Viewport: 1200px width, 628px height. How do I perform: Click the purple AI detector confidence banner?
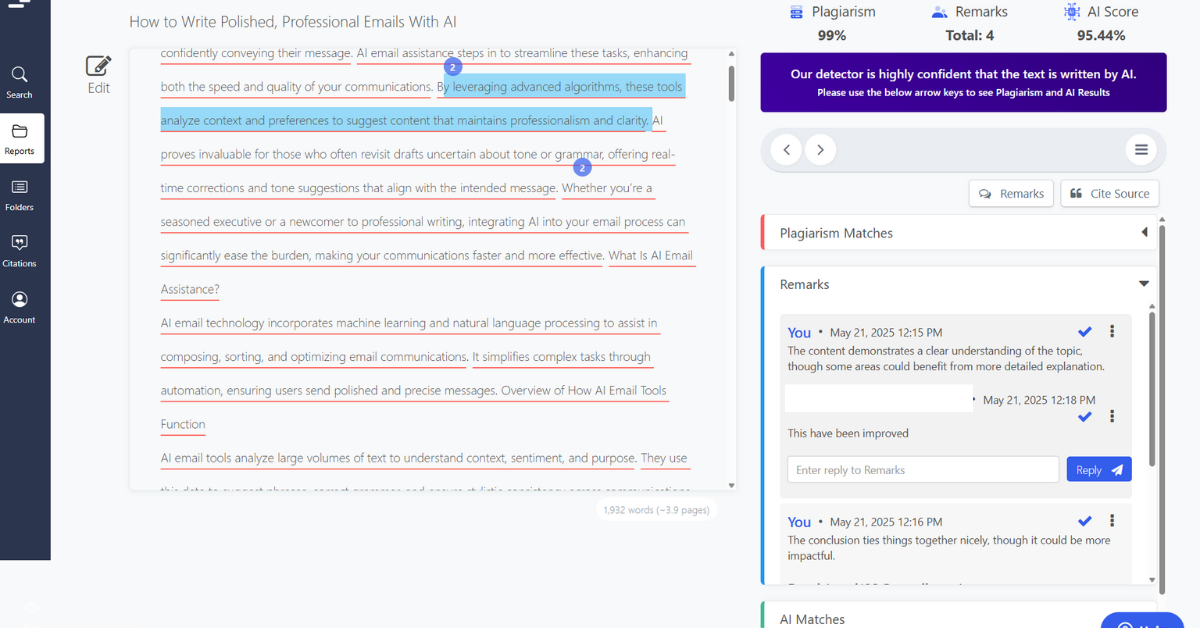963,82
